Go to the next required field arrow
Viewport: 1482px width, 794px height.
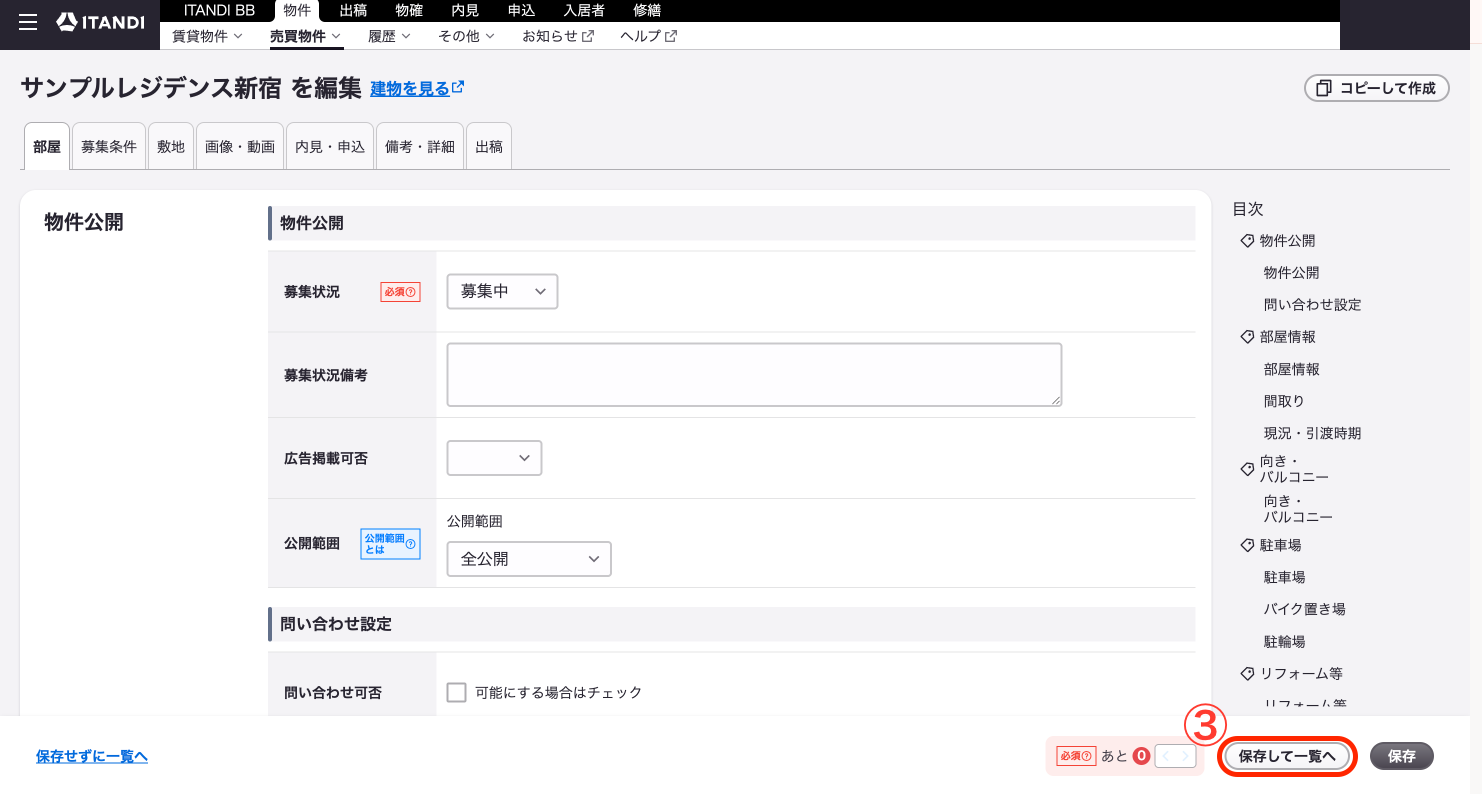pyautogui.click(x=1186, y=756)
